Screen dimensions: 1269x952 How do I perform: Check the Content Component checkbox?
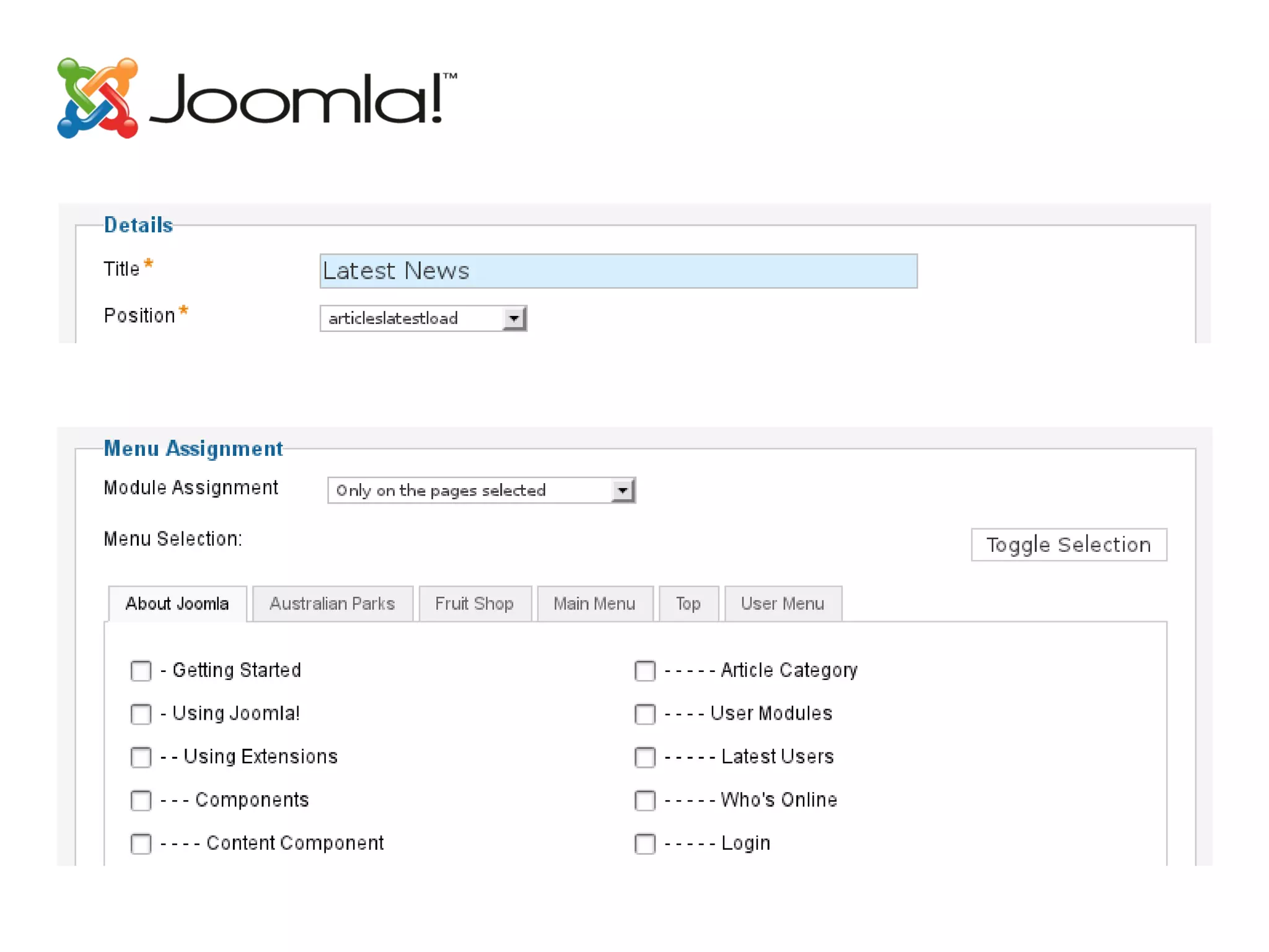(x=141, y=844)
